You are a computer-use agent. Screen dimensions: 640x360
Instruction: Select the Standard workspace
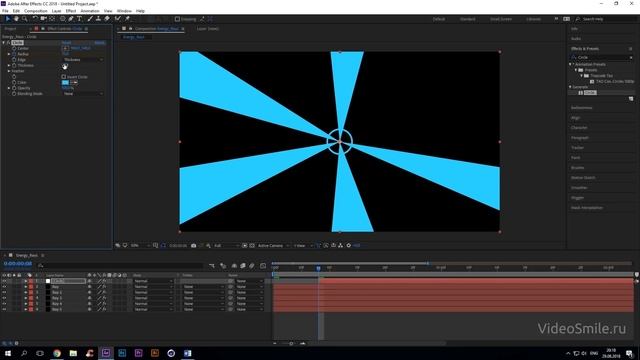coord(468,19)
